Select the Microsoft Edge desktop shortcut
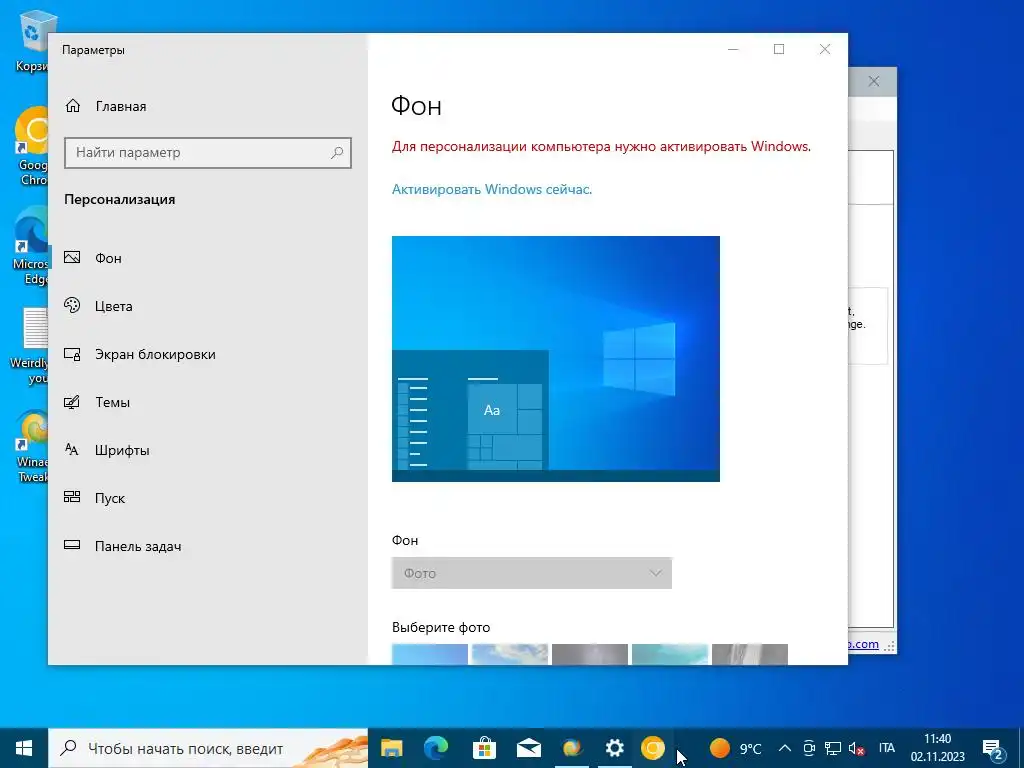The height and width of the screenshot is (768, 1024). point(31,246)
